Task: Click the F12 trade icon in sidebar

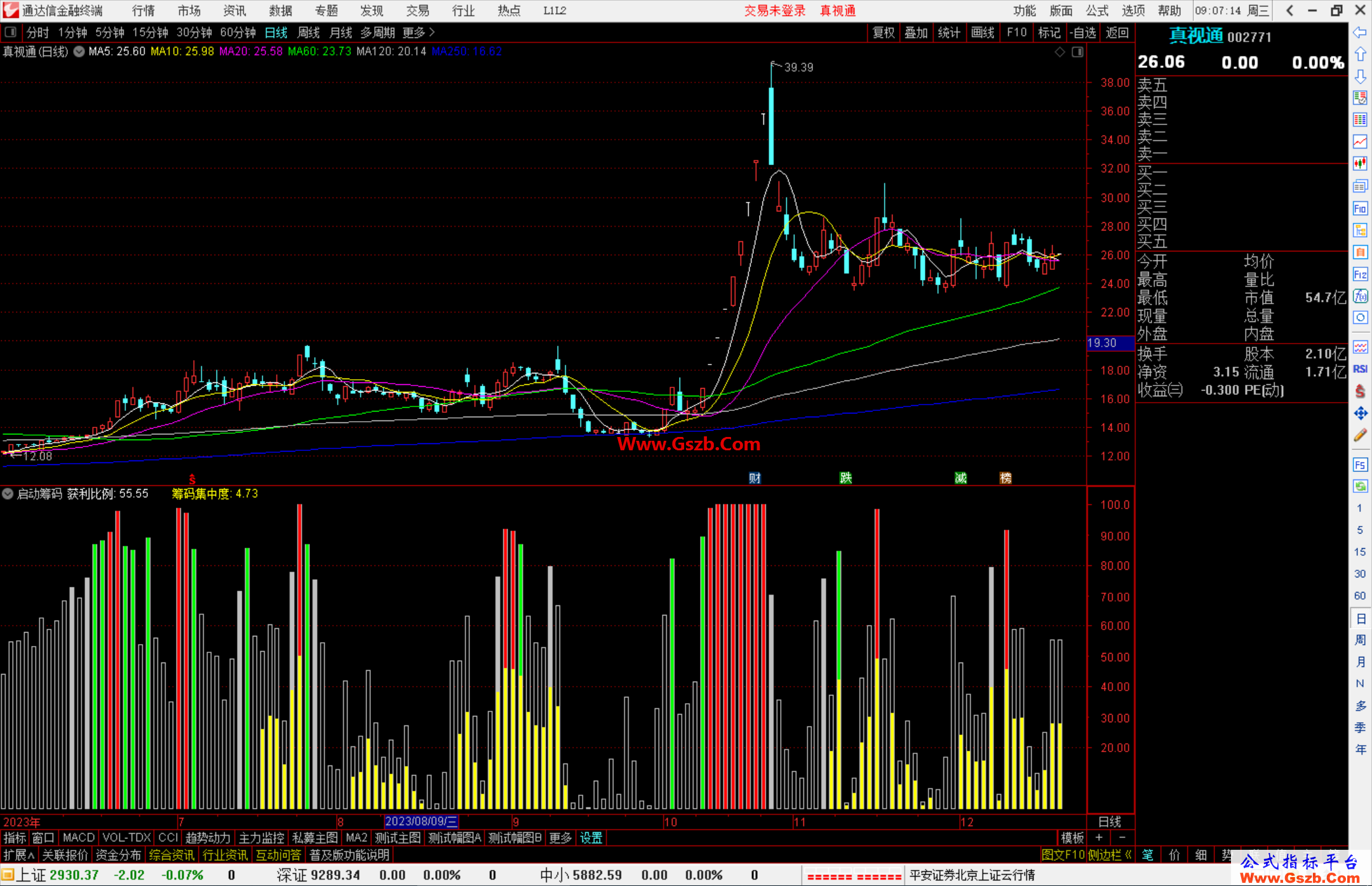Action: [1360, 274]
